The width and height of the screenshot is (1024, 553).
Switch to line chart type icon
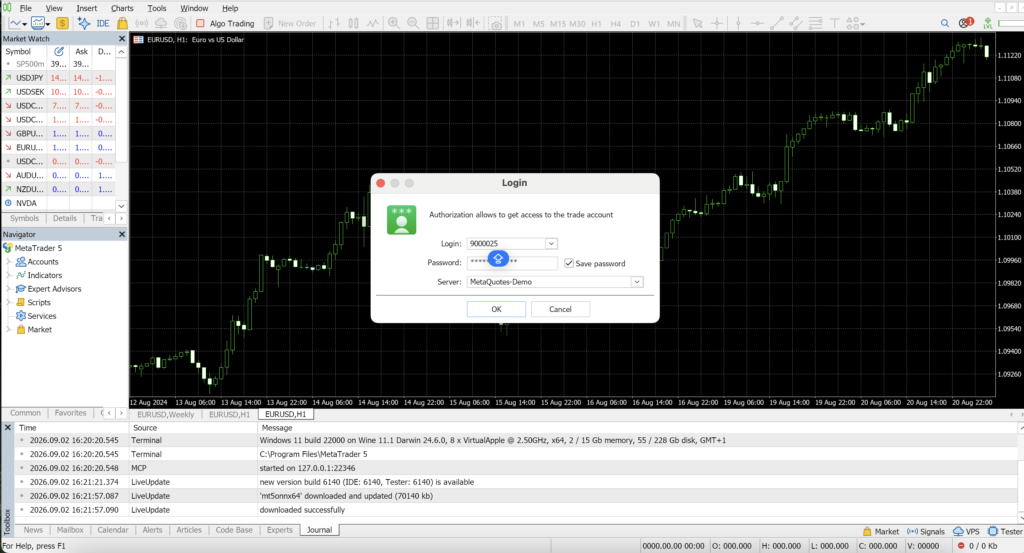[372, 24]
